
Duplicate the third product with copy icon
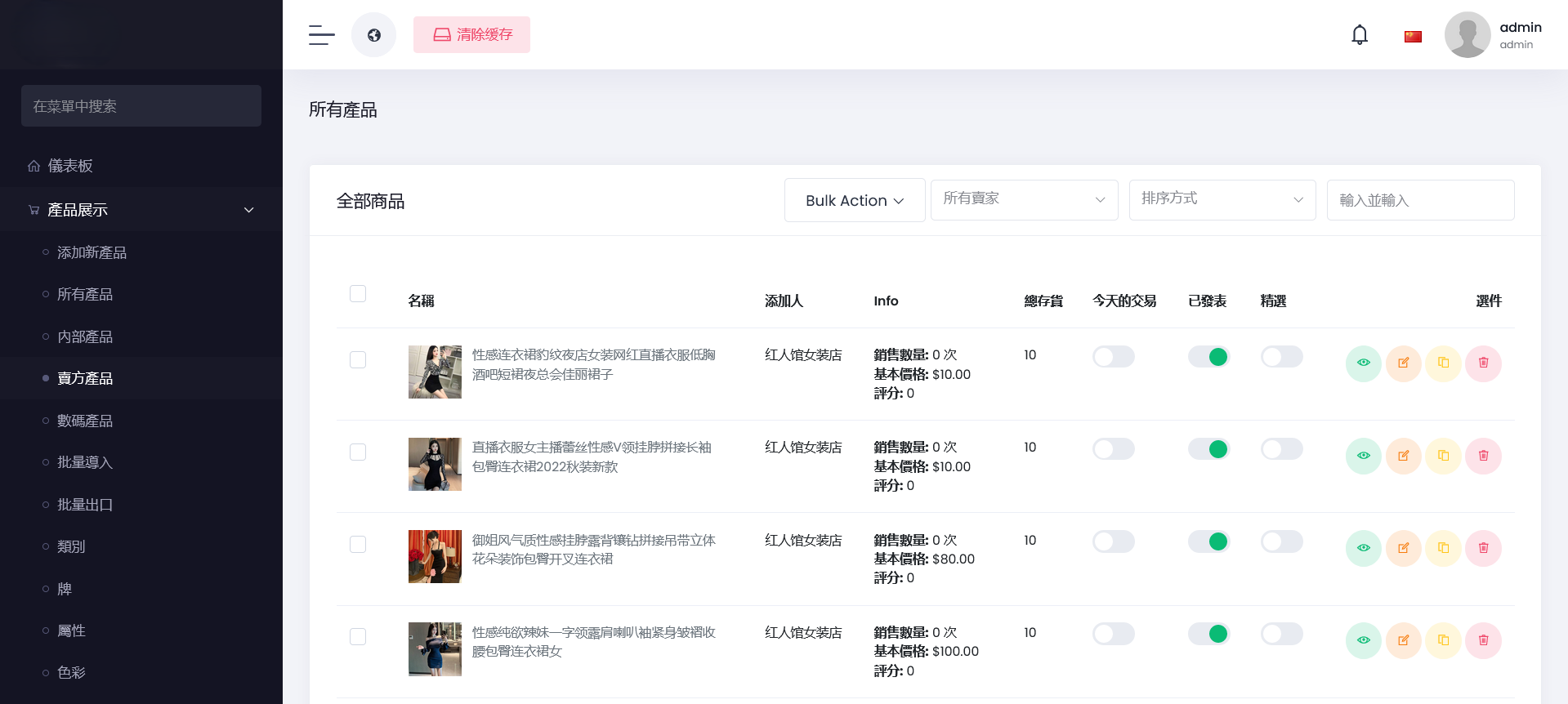[1443, 548]
